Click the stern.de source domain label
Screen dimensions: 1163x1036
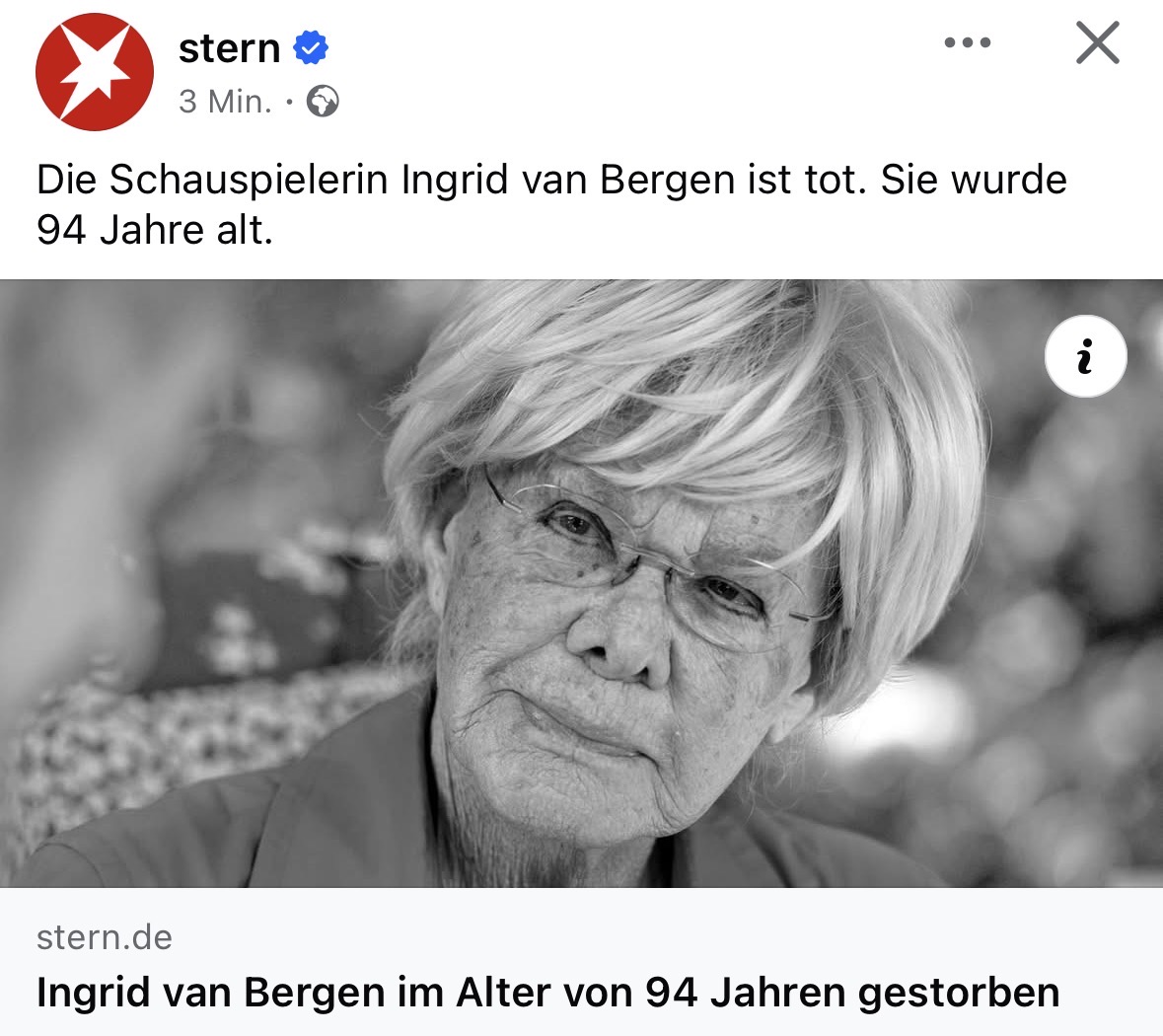105,937
